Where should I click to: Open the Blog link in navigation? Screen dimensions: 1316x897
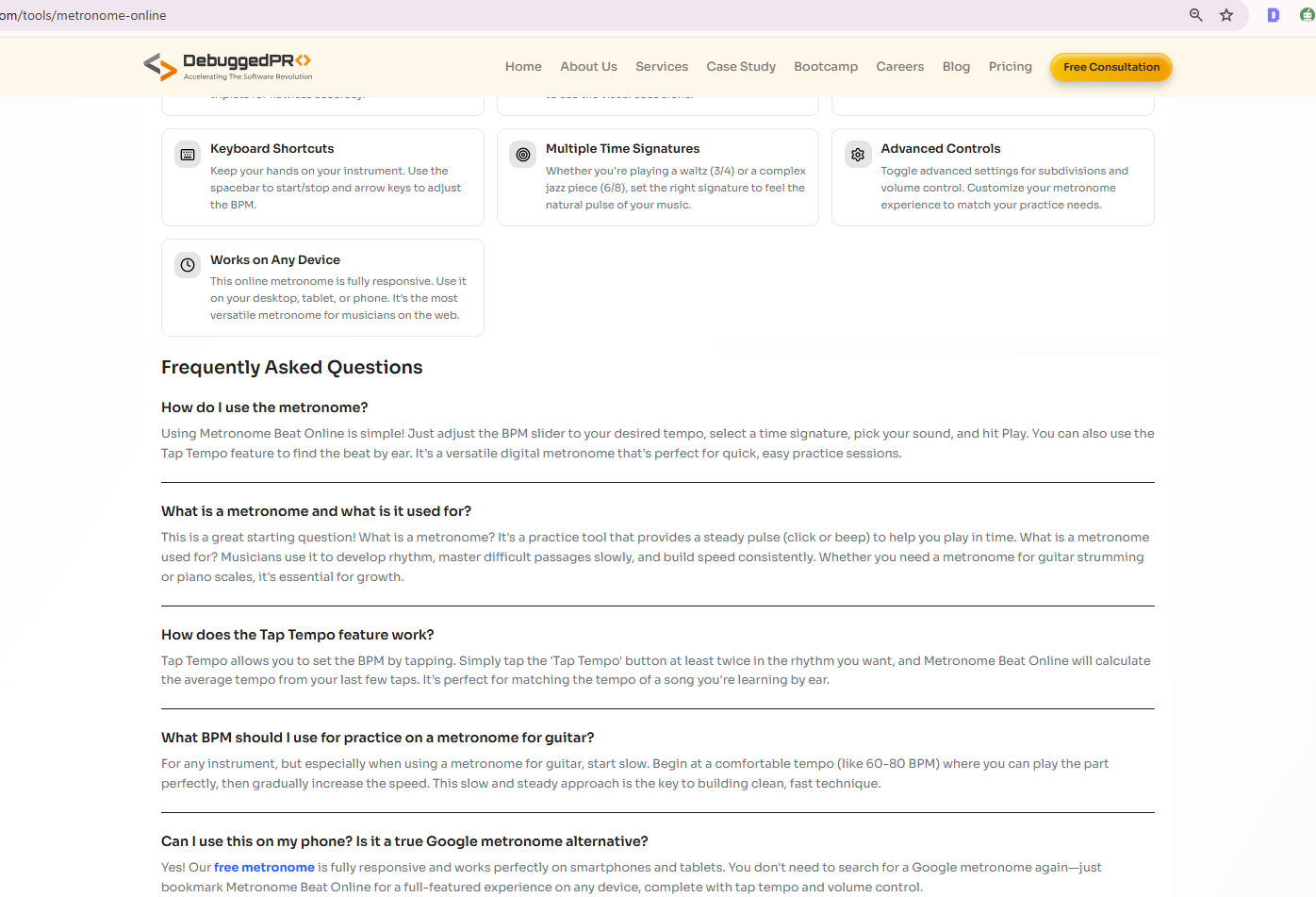pos(956,67)
